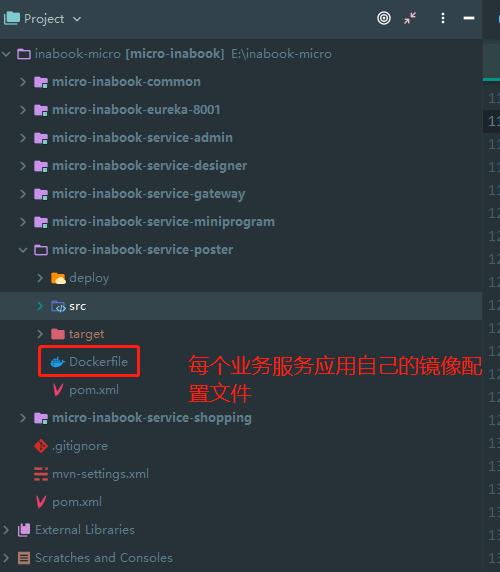Image resolution: width=500 pixels, height=572 pixels.
Task: Select pom.xml inside the service-poster module
Action: point(94,390)
